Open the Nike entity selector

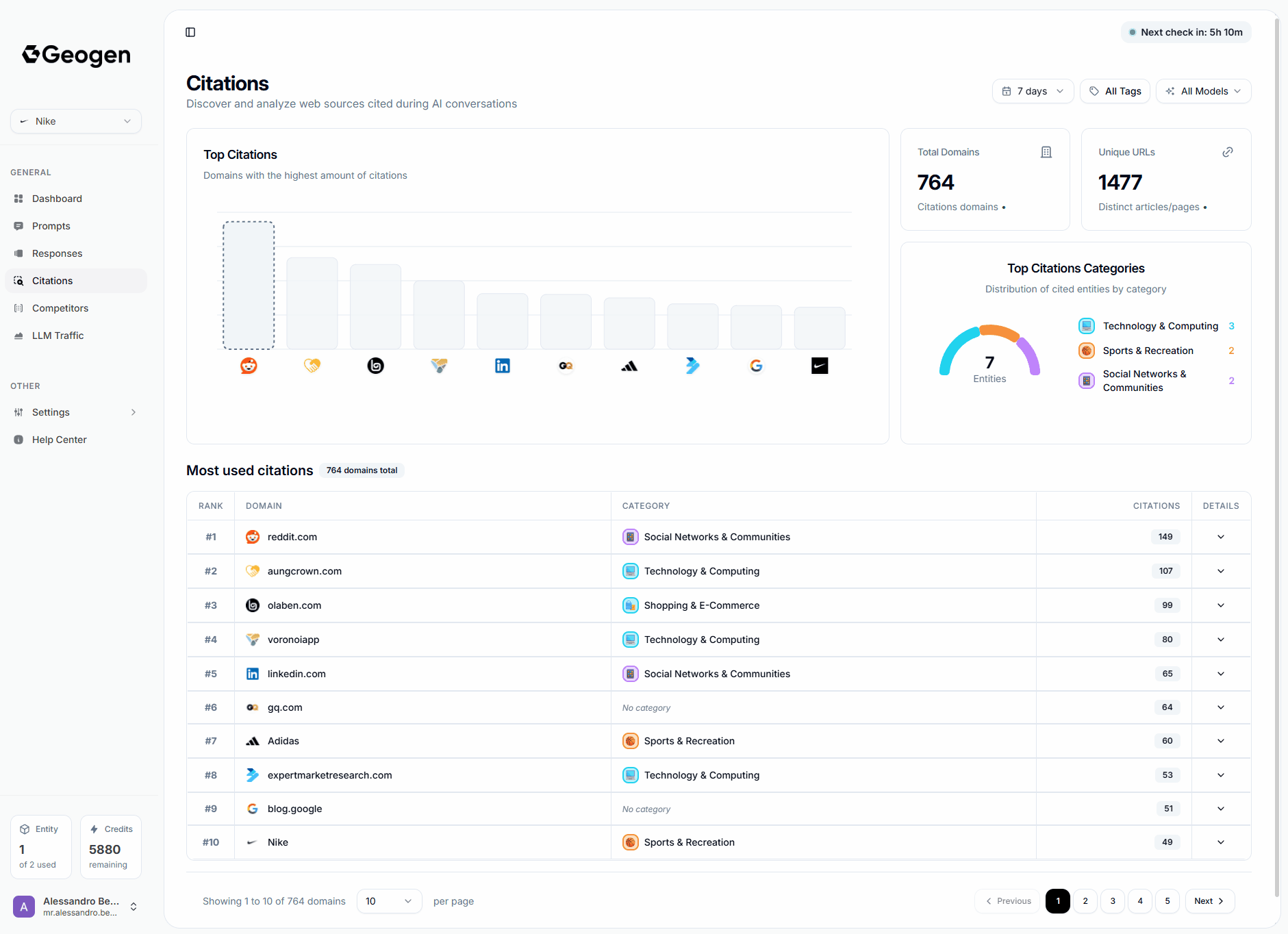[76, 121]
